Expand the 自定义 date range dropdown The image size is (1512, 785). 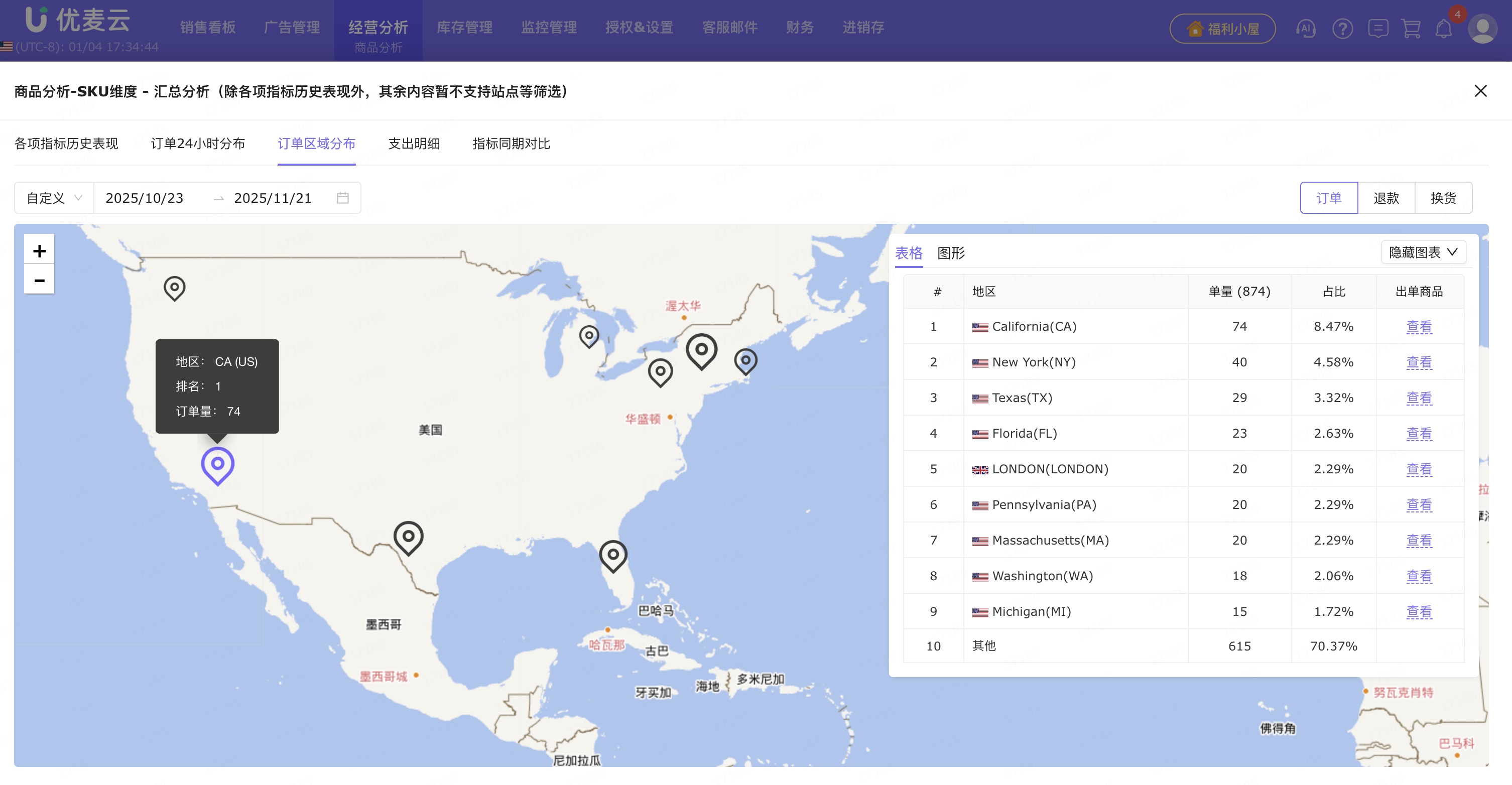(54, 198)
